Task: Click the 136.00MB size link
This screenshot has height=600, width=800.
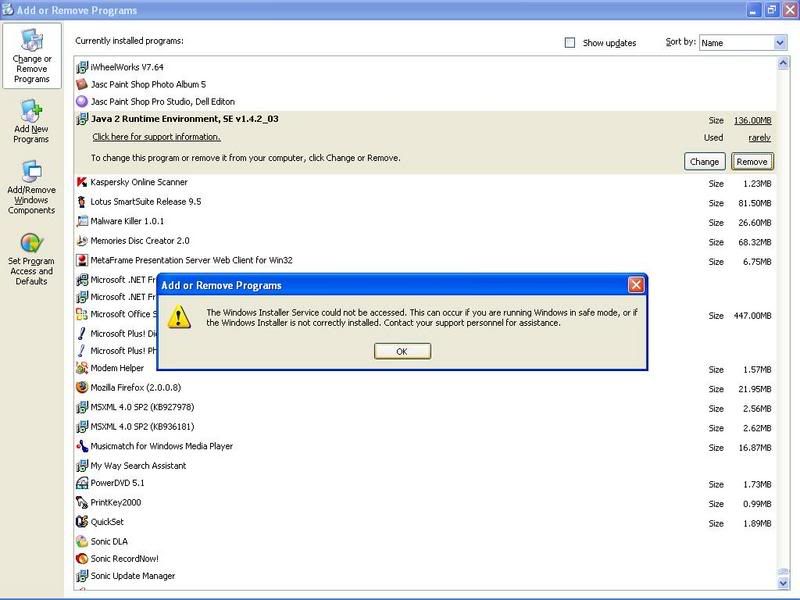Action: click(753, 120)
